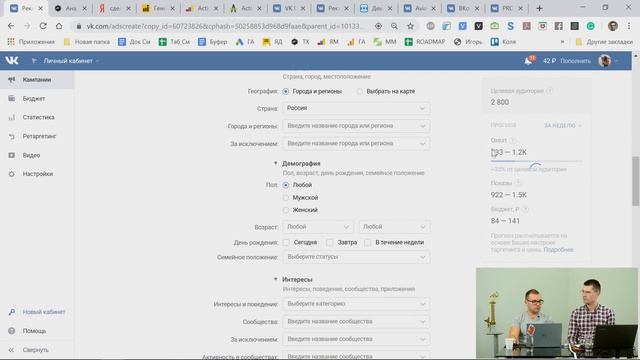Check the Завтра birthday checkbox

pos(330,242)
